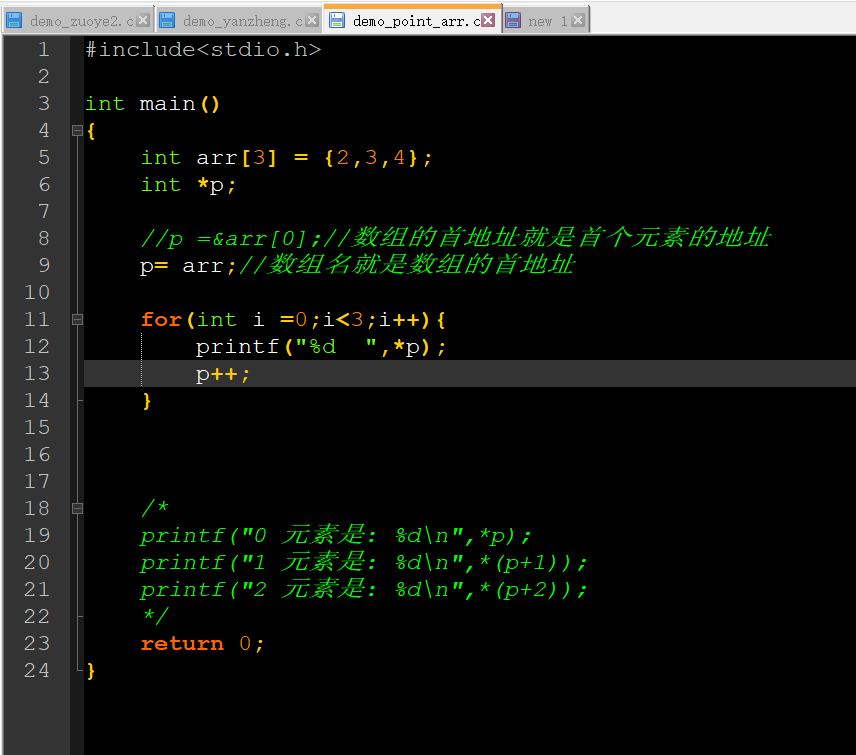This screenshot has width=856, height=755.
Task: Click the for keyword on line 11
Action: (x=161, y=319)
